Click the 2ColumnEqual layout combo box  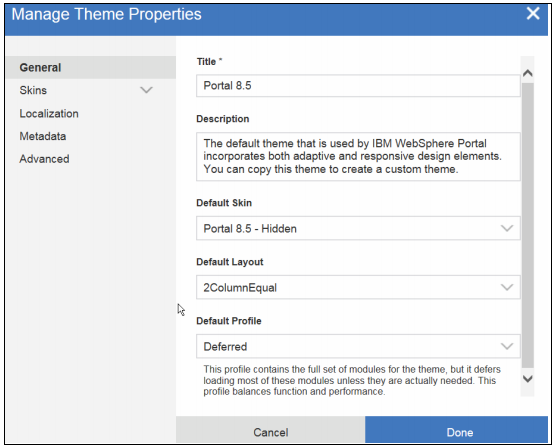(x=358, y=287)
